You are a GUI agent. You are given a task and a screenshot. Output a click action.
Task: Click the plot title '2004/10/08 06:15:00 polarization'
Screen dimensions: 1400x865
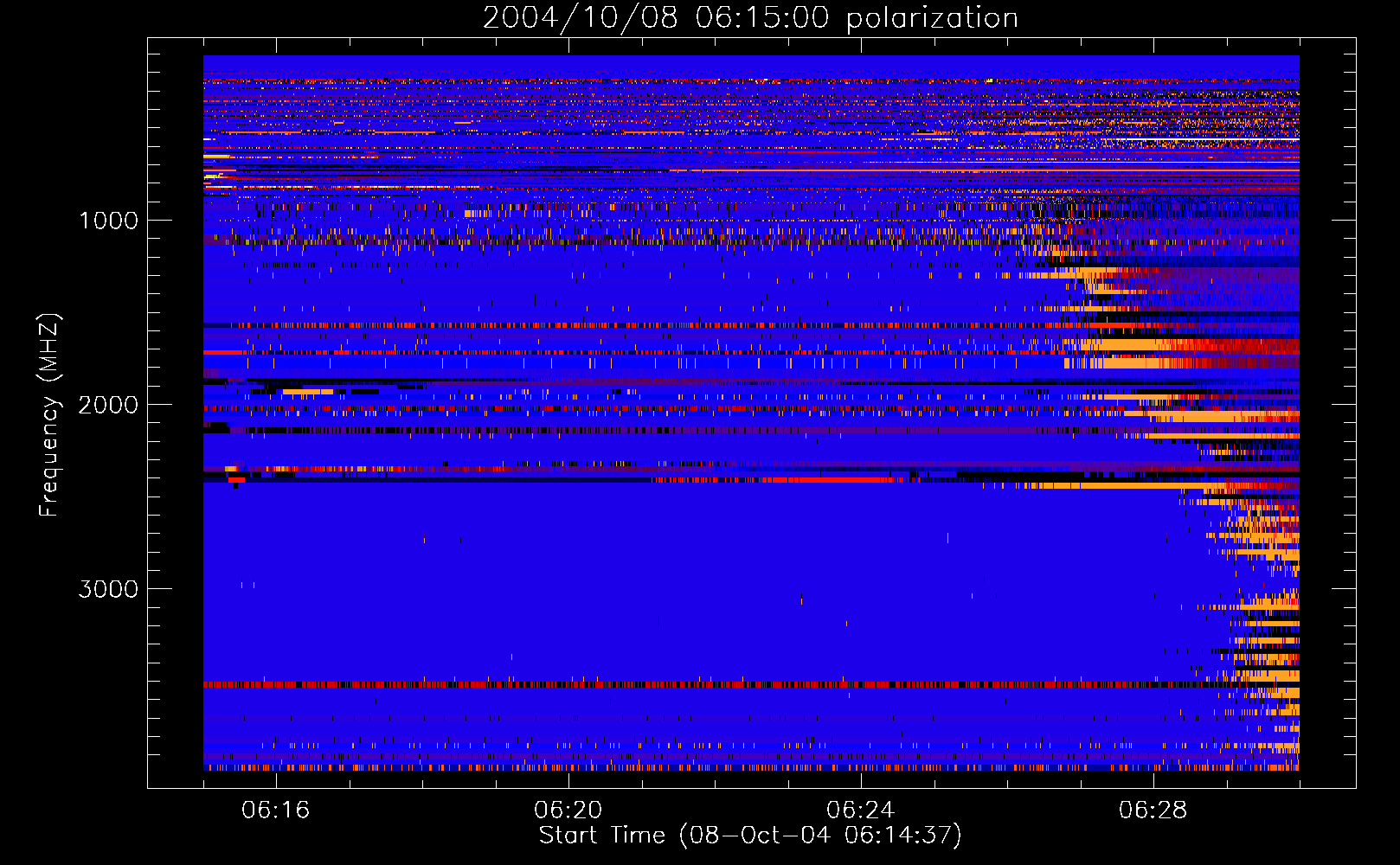click(750, 18)
